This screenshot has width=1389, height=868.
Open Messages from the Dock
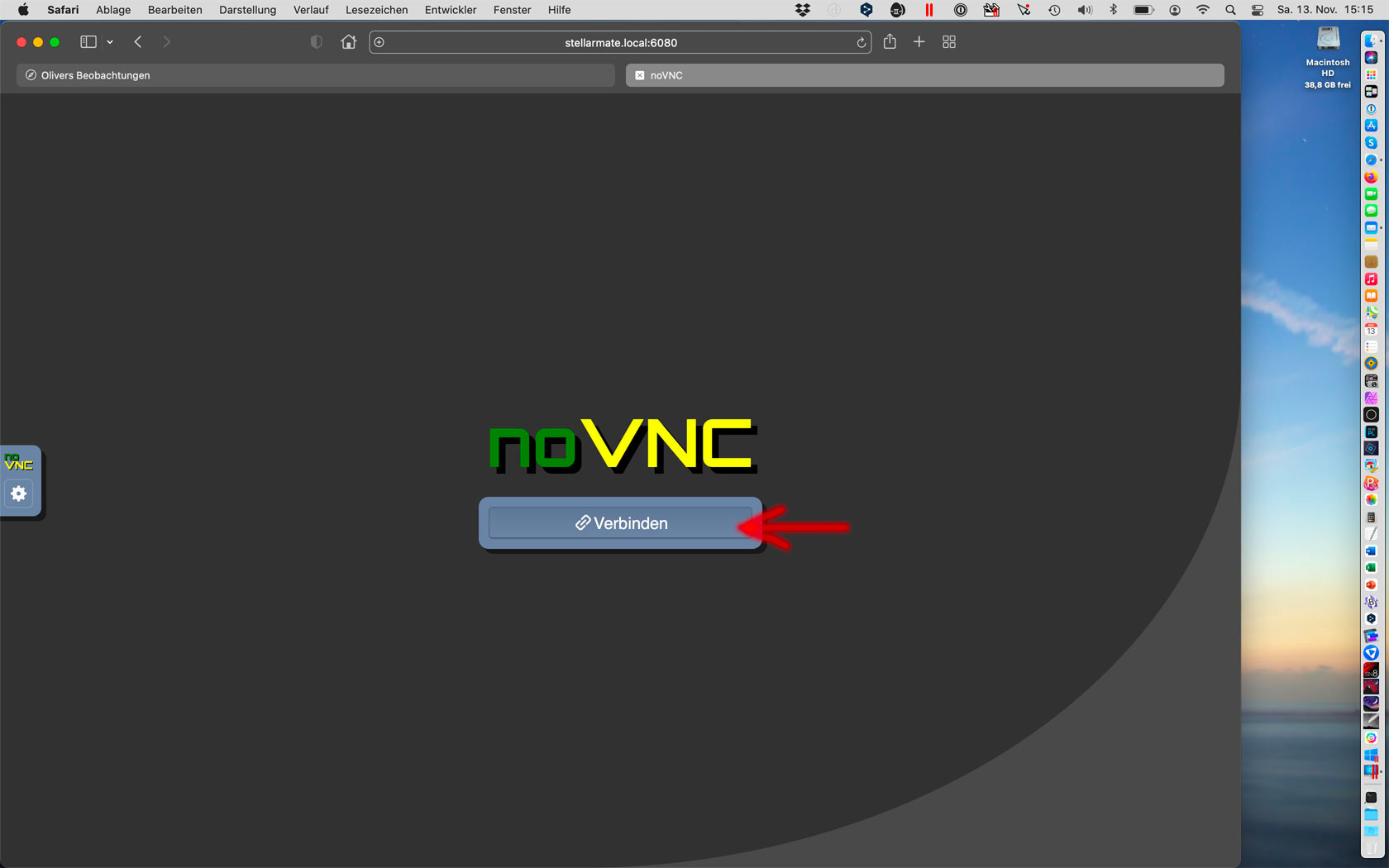[x=1371, y=211]
